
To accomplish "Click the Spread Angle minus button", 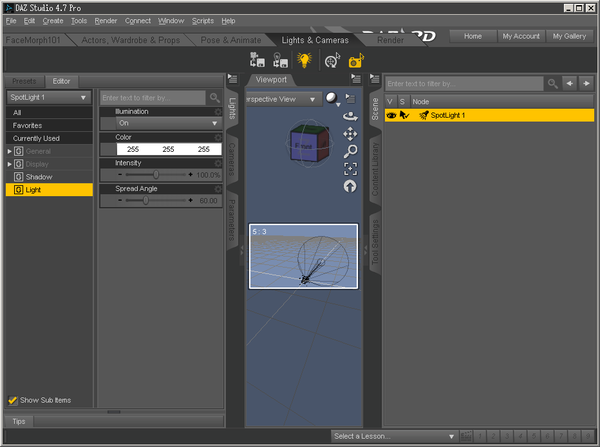I will (120, 200).
